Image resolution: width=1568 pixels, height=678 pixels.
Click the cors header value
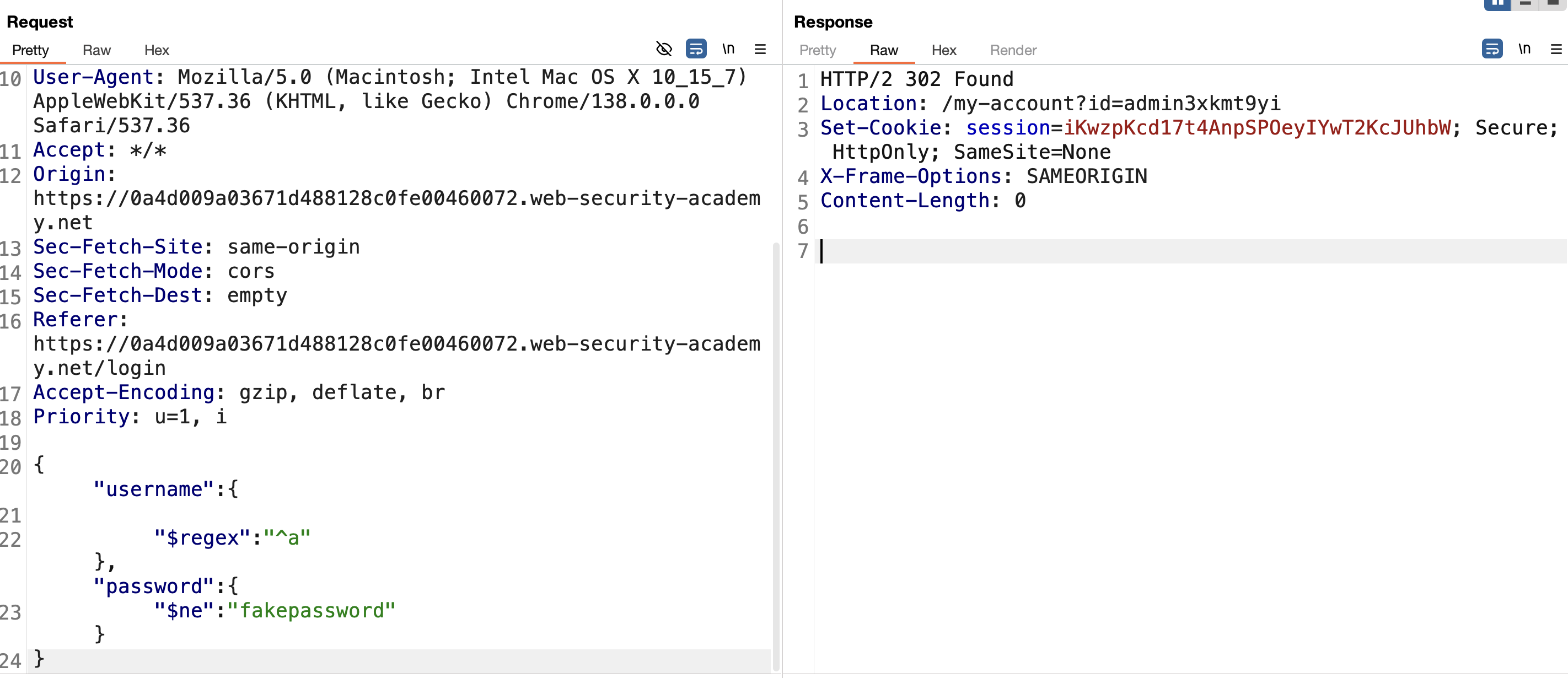pyautogui.click(x=251, y=271)
